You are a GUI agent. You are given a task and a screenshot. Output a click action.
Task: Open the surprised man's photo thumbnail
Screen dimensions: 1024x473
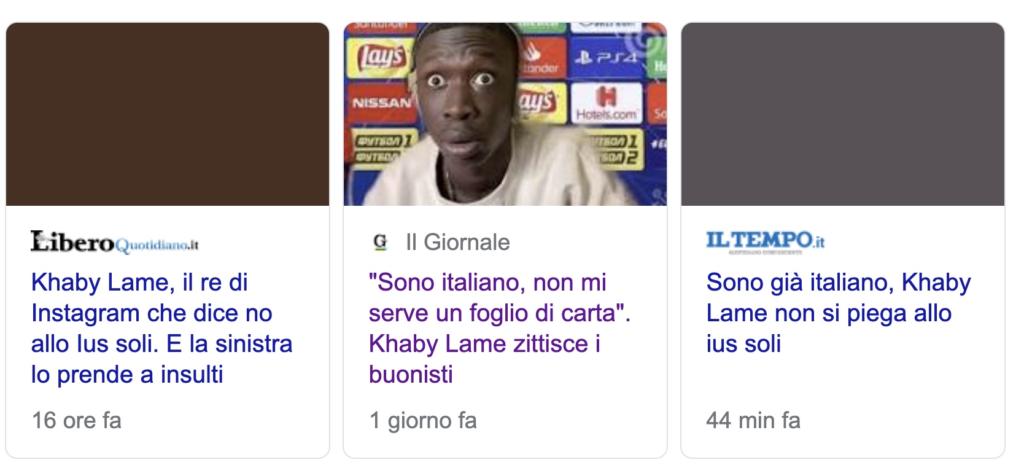click(x=505, y=114)
